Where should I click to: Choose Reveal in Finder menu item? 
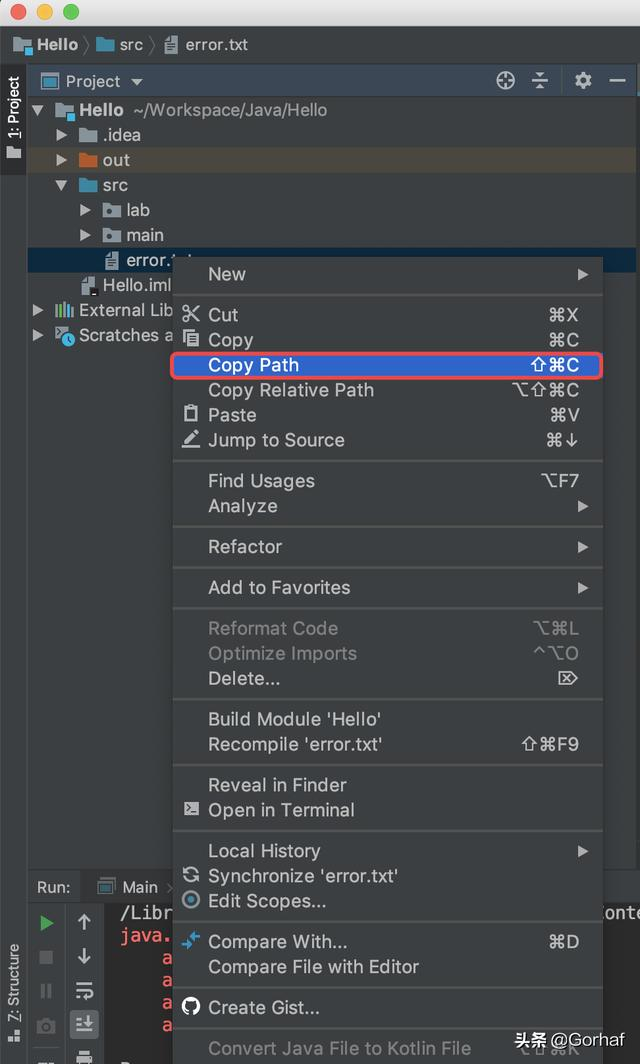coord(277,785)
